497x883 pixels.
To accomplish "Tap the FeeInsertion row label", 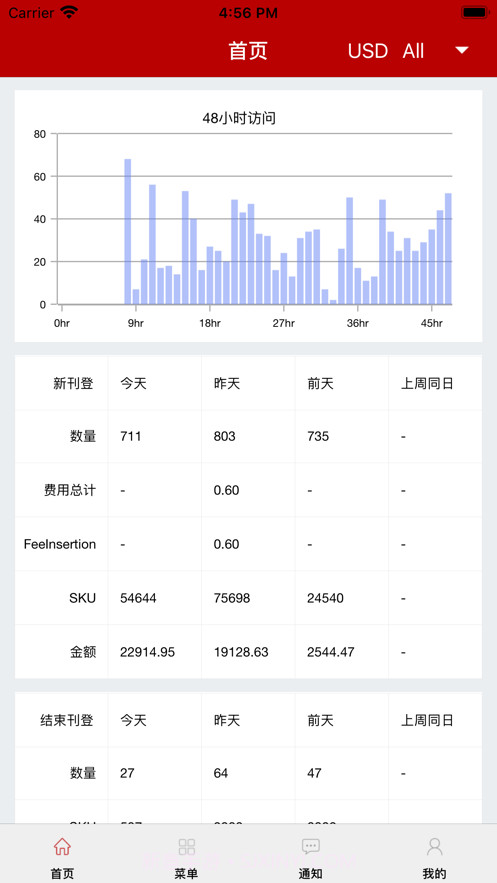I will 60,545.
